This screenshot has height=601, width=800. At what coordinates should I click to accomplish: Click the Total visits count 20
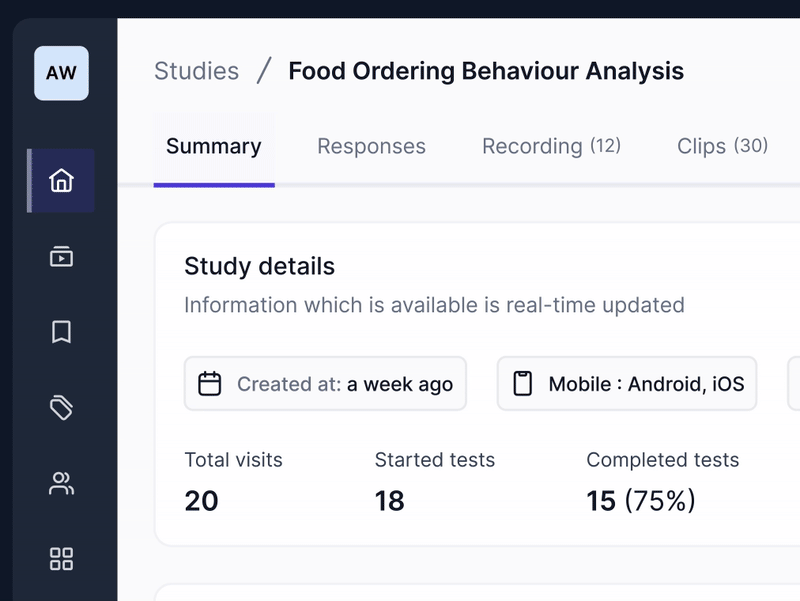(201, 500)
